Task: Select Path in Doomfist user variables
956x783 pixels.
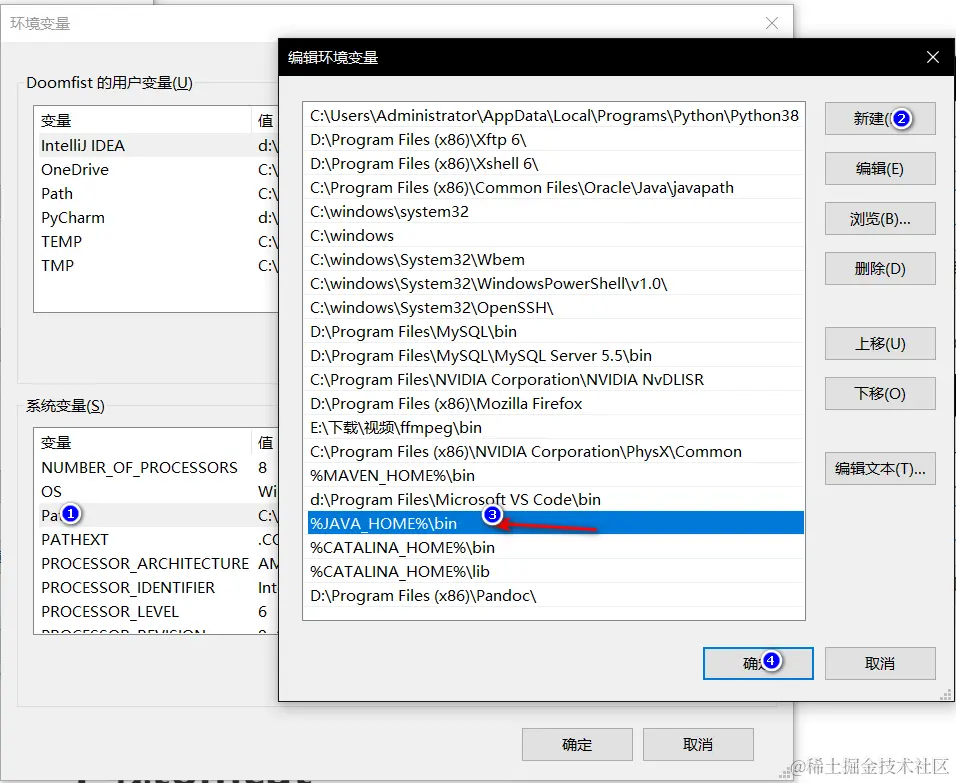Action: click(157, 193)
